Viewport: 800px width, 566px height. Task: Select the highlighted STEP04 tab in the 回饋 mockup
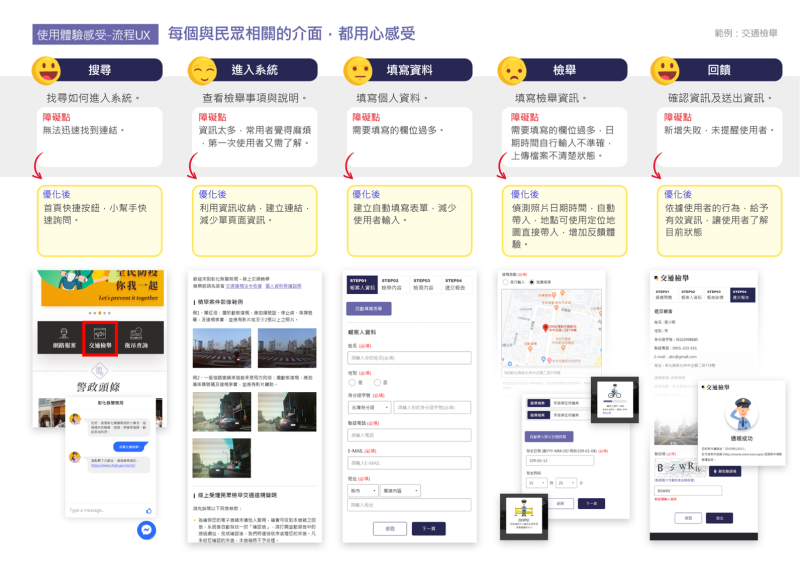742,295
